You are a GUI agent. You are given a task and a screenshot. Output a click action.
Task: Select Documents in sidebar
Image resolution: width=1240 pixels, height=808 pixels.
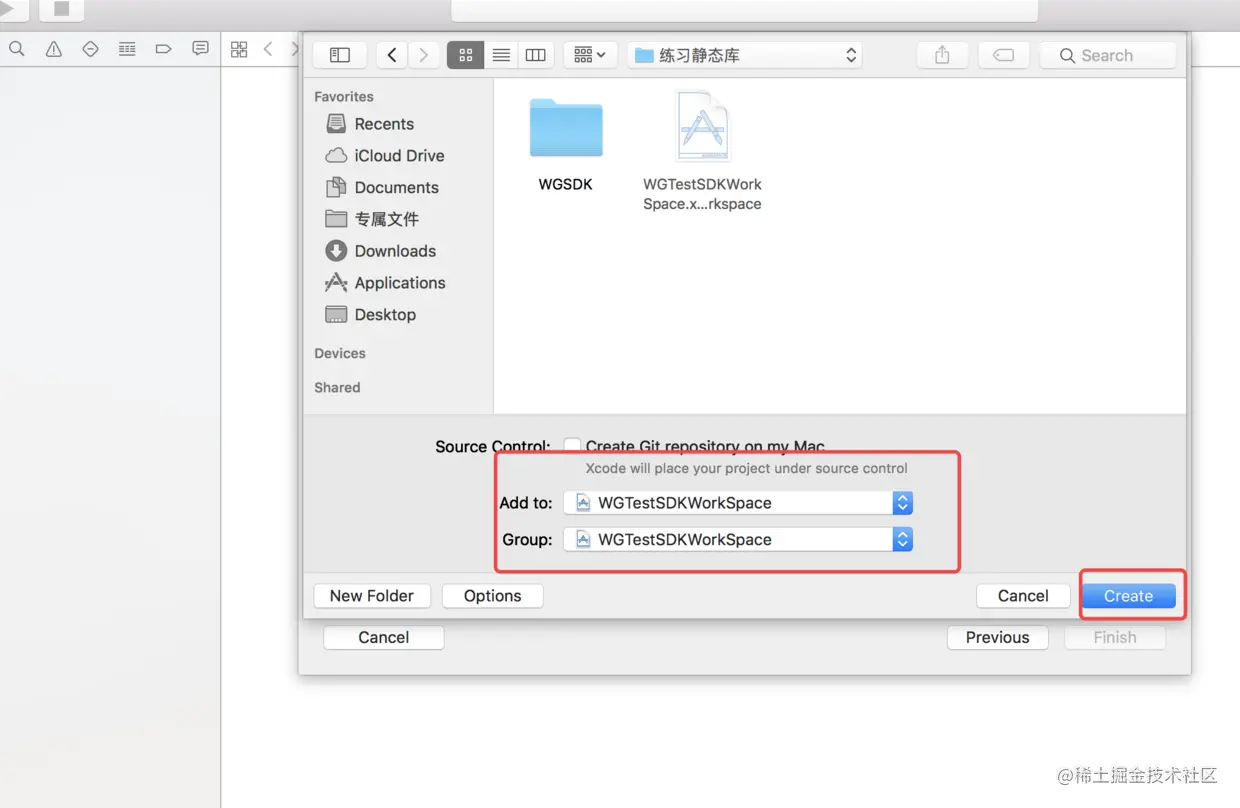pyautogui.click(x=382, y=188)
